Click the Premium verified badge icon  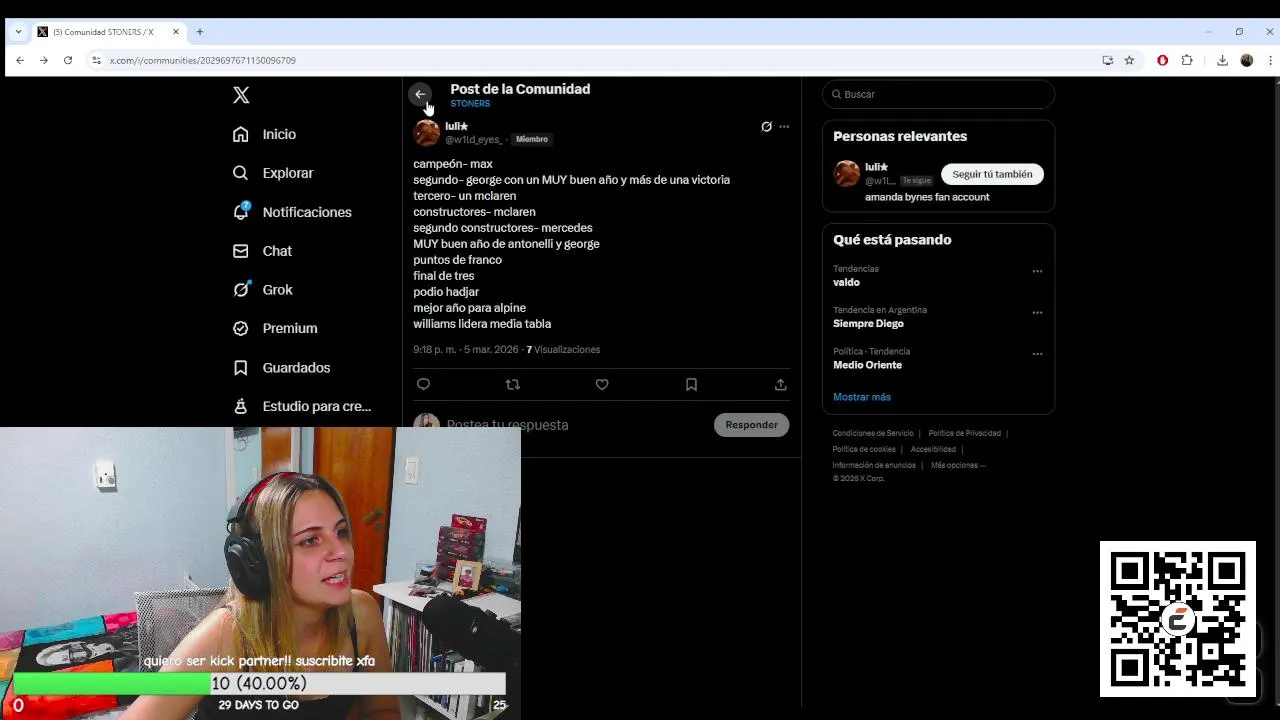(x=240, y=328)
